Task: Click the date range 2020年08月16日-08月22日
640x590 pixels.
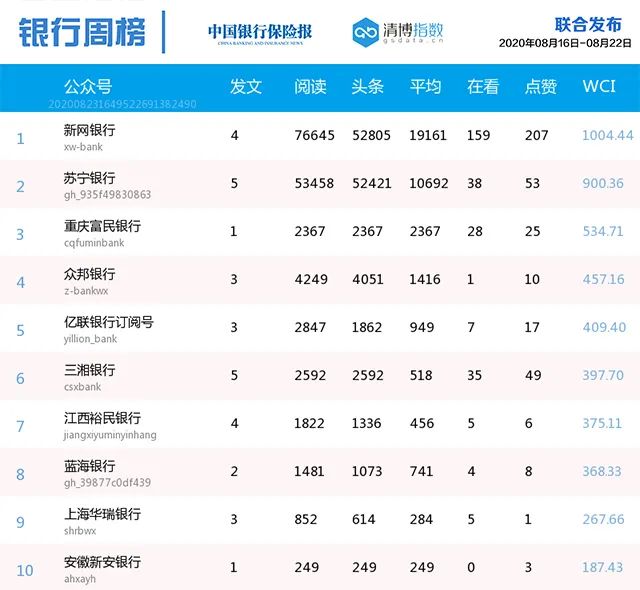Action: 565,43
